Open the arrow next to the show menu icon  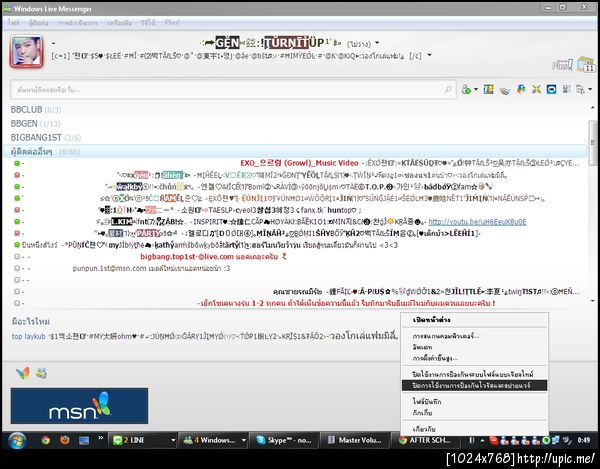click(x=590, y=90)
